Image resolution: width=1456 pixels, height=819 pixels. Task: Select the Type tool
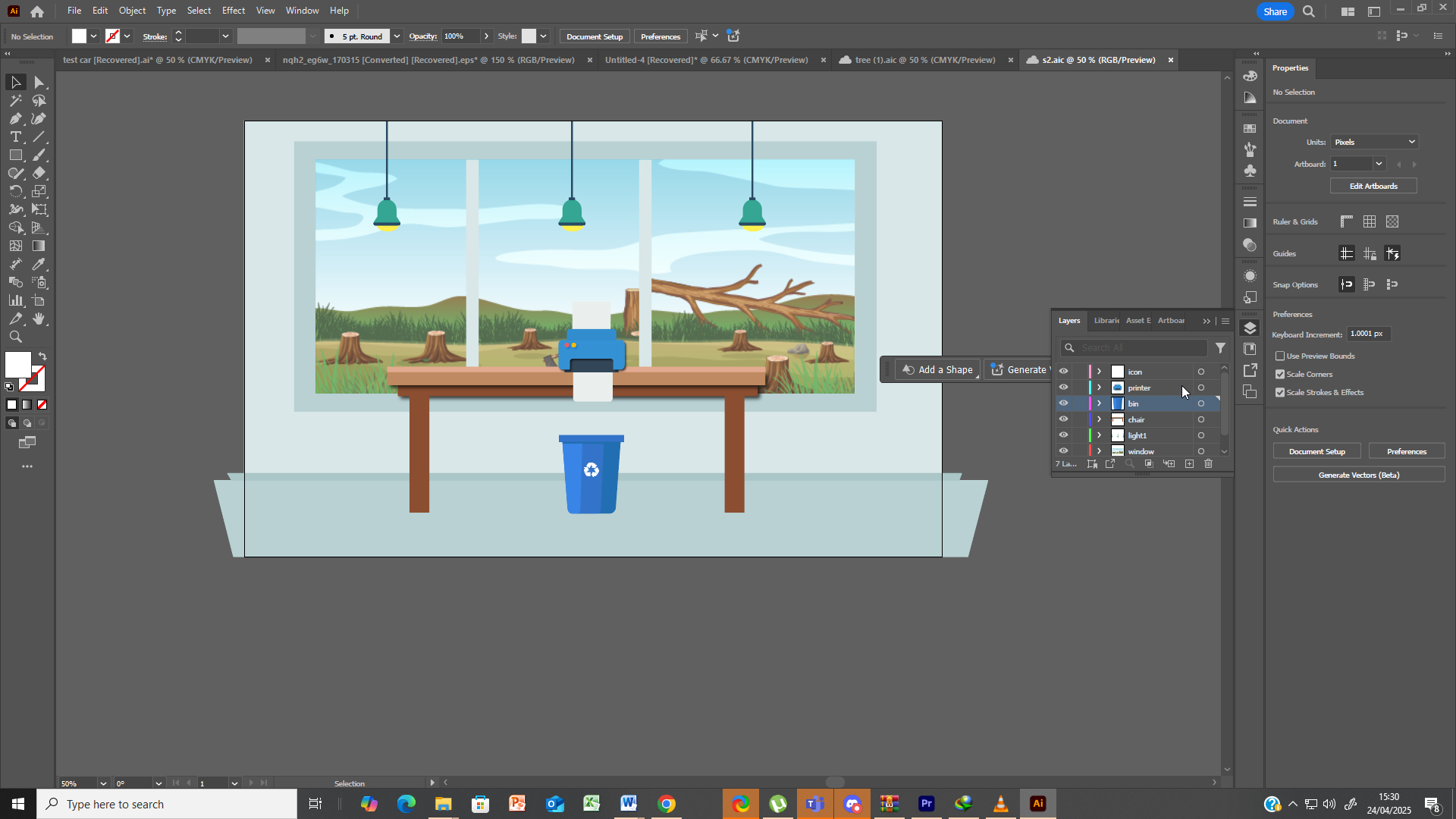pos(15,137)
